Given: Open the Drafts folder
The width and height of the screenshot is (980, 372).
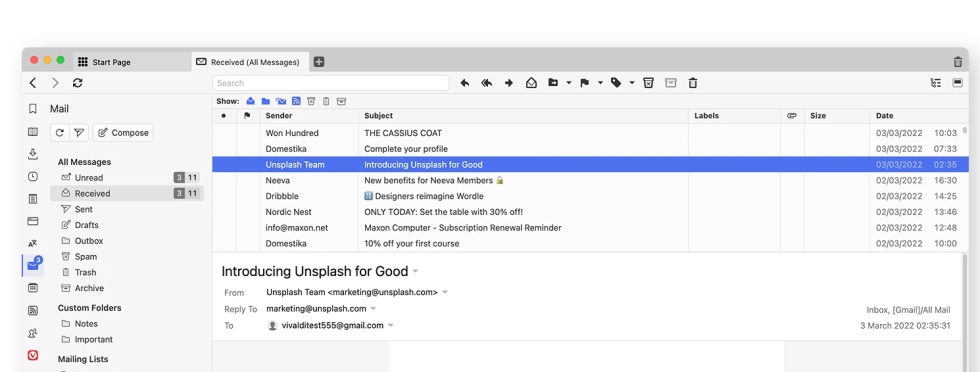Looking at the screenshot, I should click(x=126, y=225).
